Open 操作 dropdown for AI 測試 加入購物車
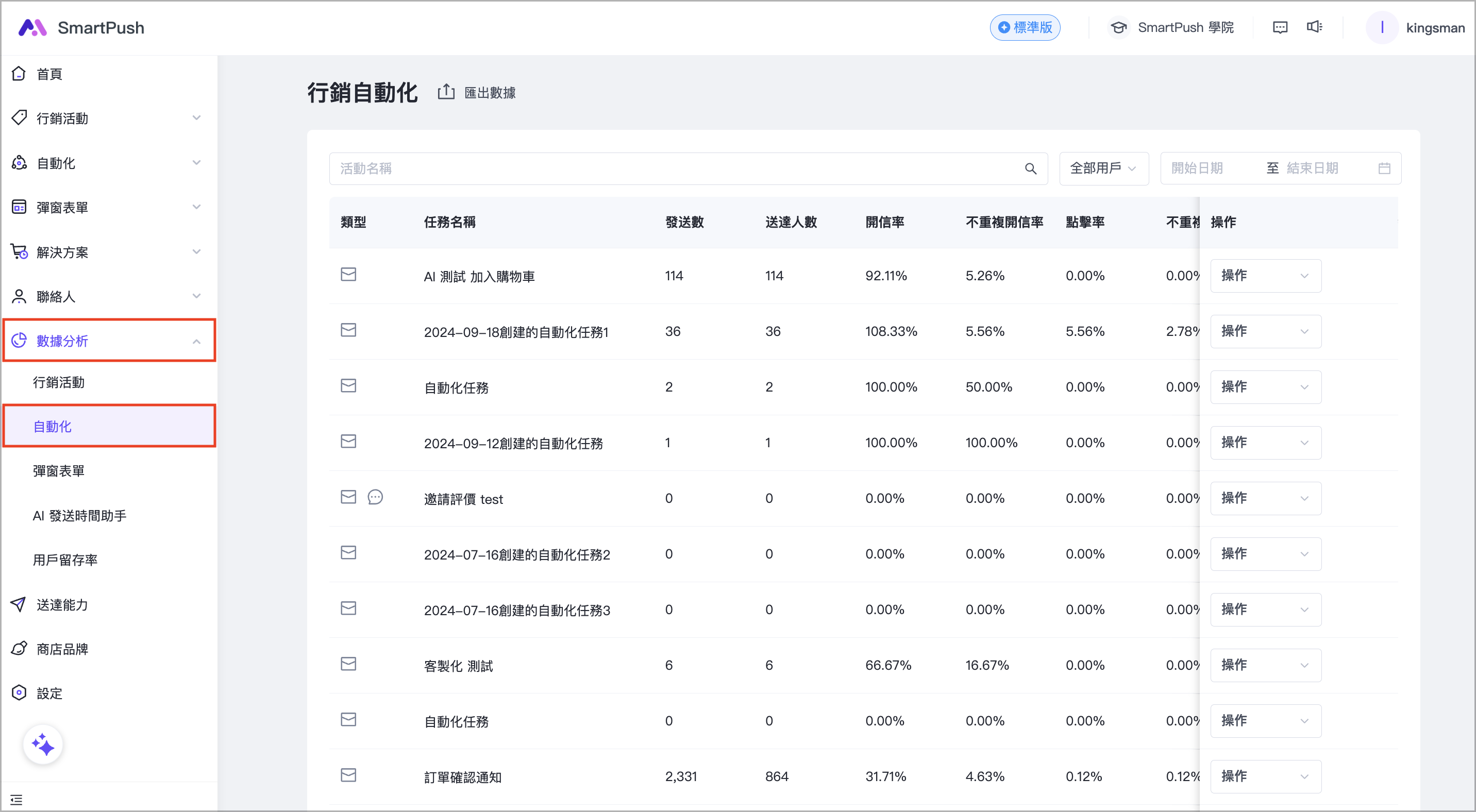The width and height of the screenshot is (1476, 812). (1265, 276)
